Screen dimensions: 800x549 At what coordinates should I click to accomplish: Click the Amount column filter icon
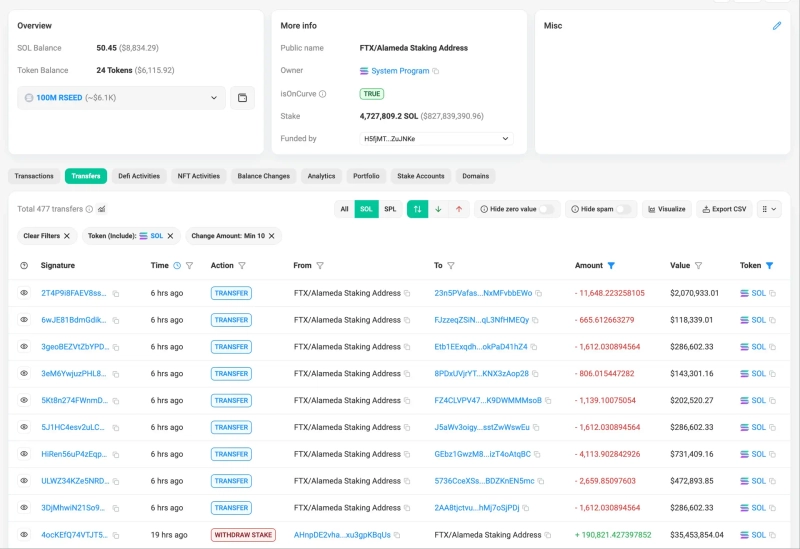pos(611,266)
